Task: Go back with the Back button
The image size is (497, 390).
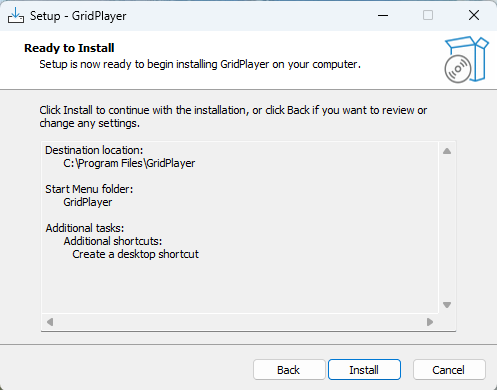Action: coord(289,370)
